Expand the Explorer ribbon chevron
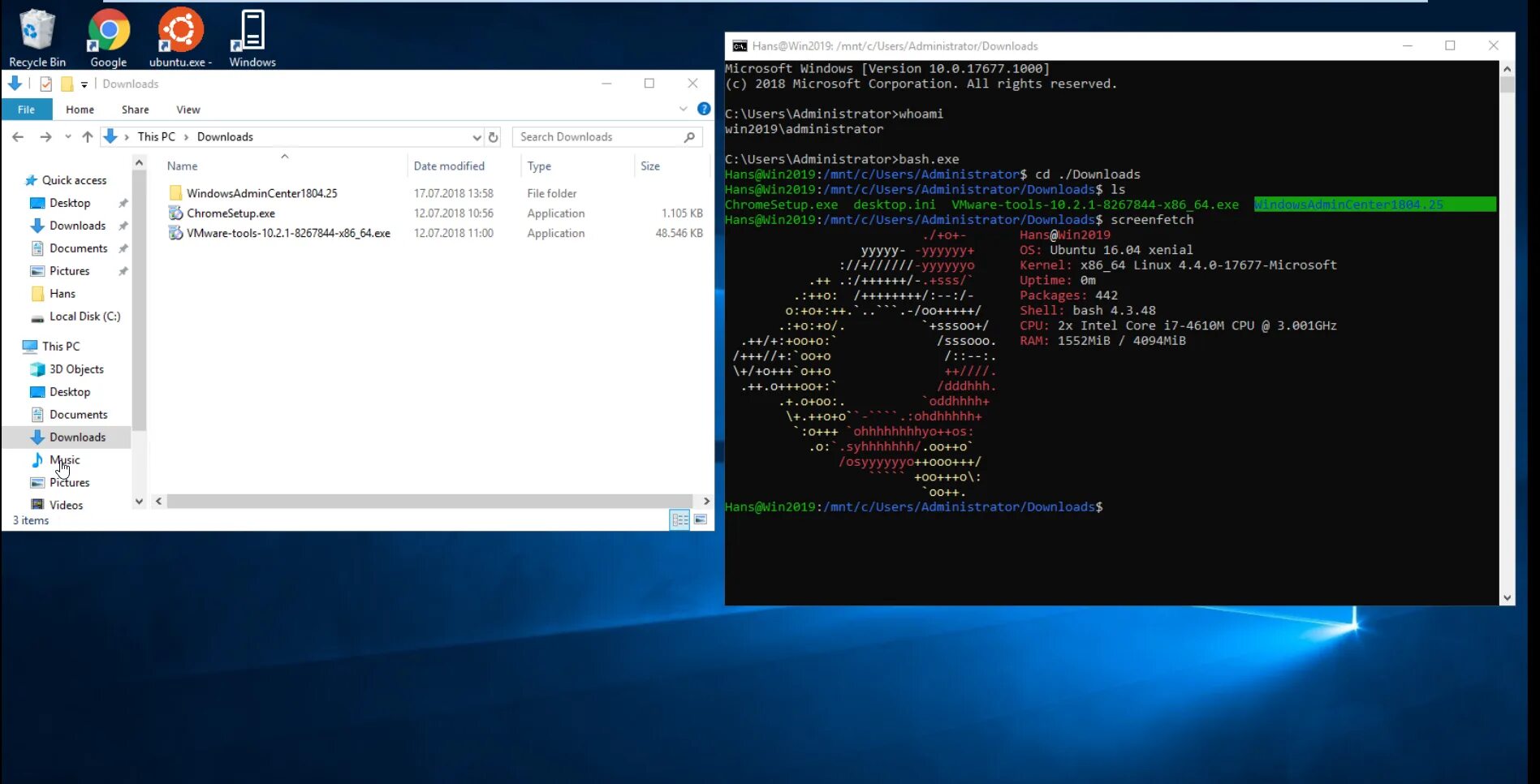This screenshot has width=1540, height=784. coord(683,109)
